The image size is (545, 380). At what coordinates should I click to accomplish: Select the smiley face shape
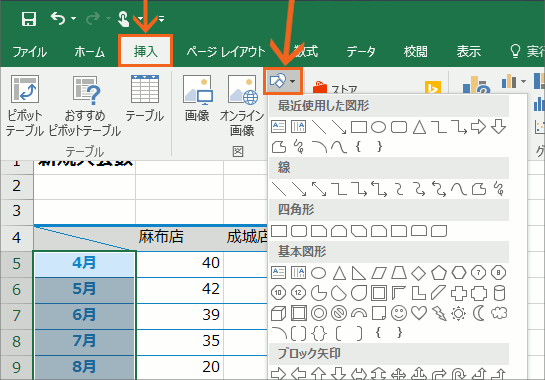(399, 313)
